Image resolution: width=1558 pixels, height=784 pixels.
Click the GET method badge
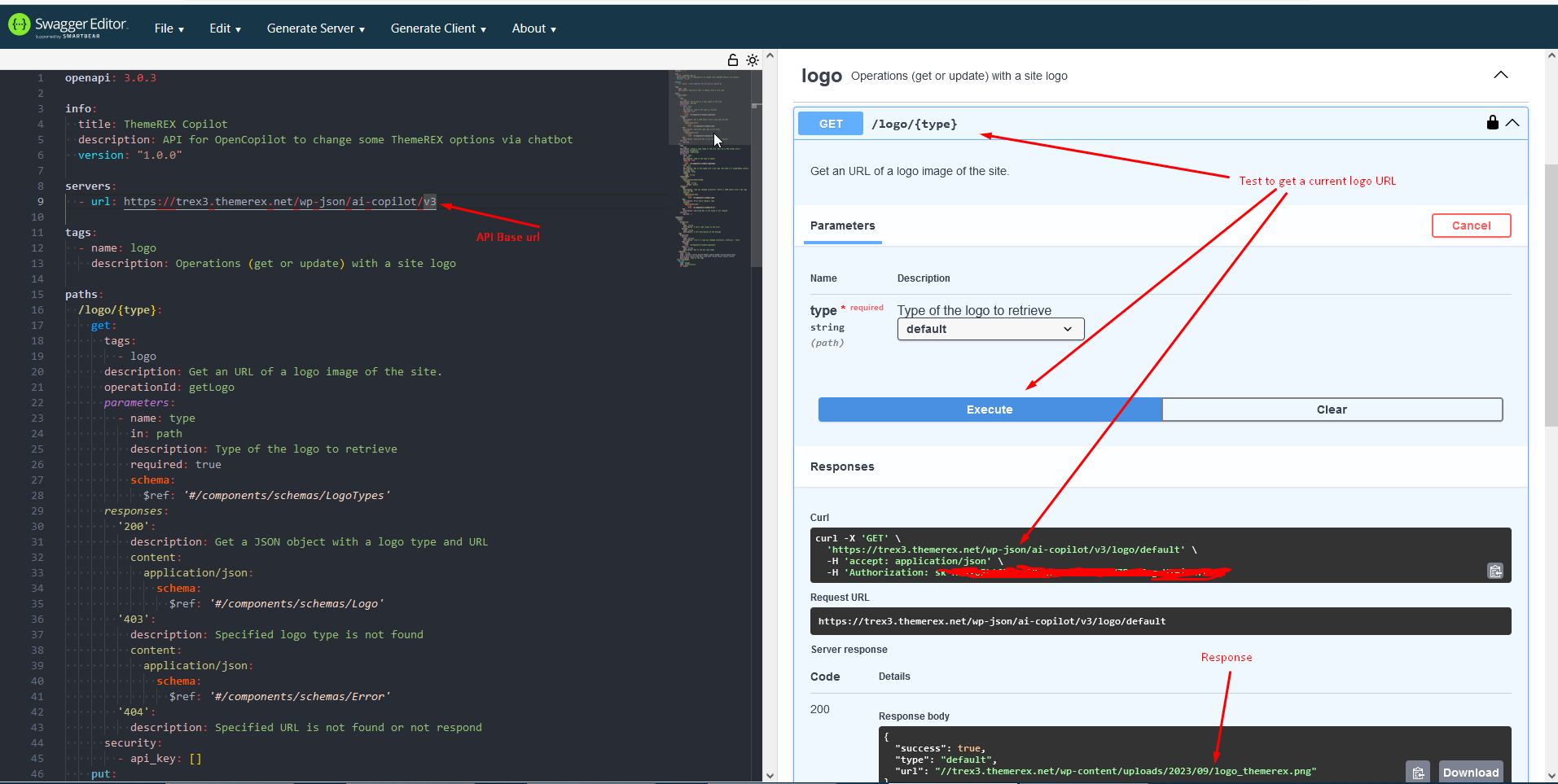831,124
